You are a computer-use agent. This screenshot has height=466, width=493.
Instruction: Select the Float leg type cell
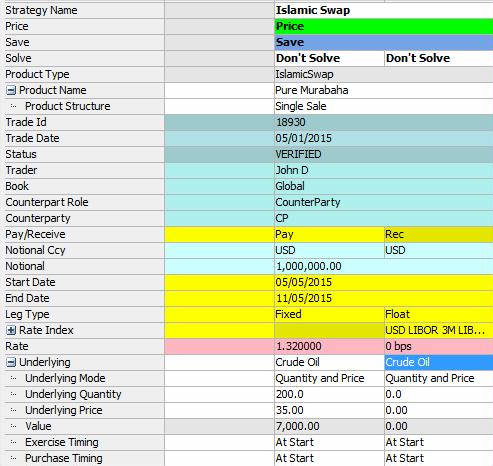(439, 314)
